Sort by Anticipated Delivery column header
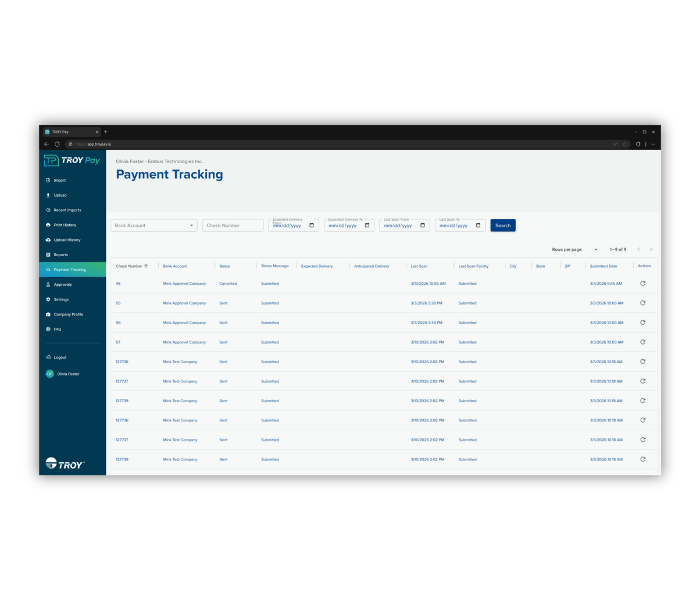This screenshot has width=700, height=600. click(x=371, y=266)
